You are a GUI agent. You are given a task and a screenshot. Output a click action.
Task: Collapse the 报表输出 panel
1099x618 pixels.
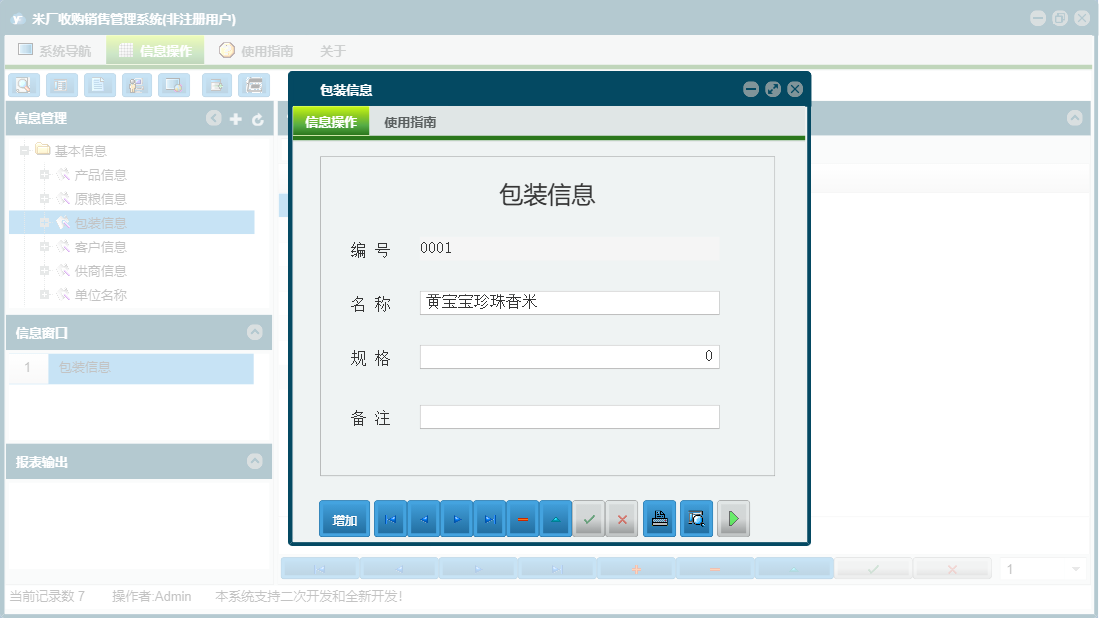click(254, 461)
